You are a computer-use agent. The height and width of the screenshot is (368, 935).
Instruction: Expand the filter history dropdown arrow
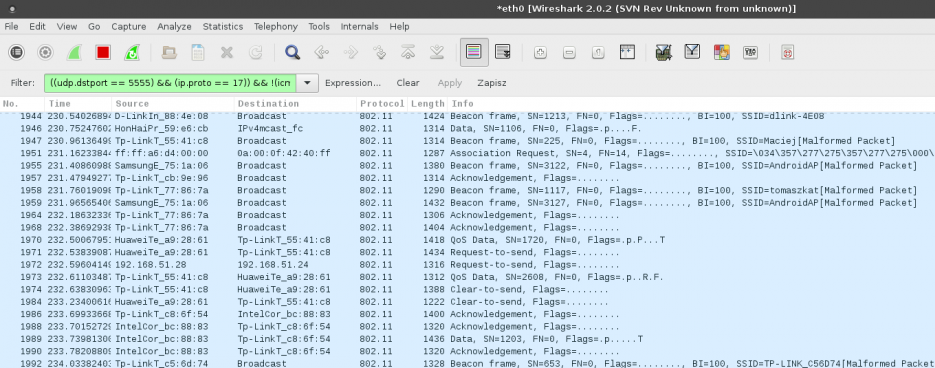coord(307,83)
